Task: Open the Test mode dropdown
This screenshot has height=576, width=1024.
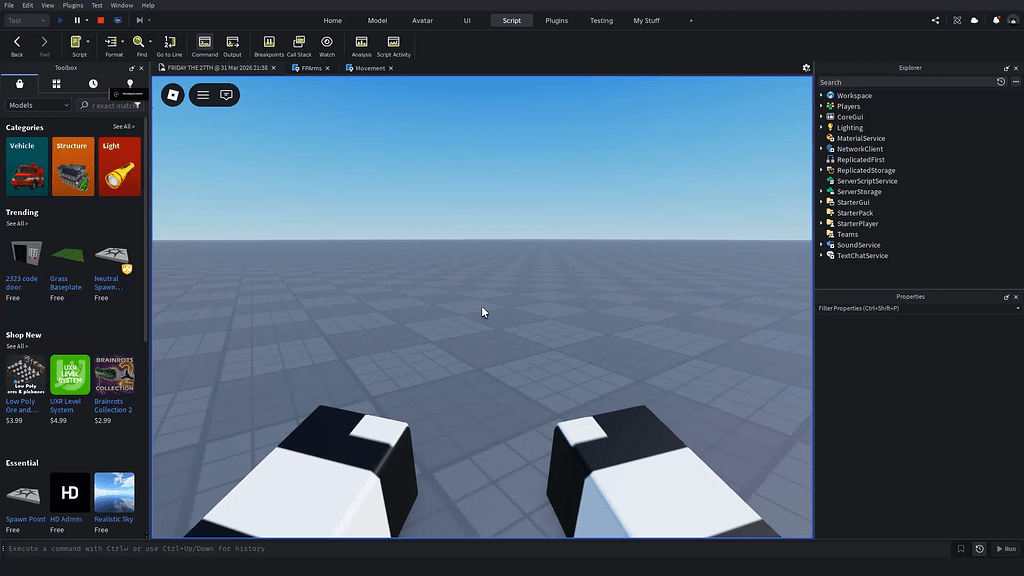Action: 27,20
